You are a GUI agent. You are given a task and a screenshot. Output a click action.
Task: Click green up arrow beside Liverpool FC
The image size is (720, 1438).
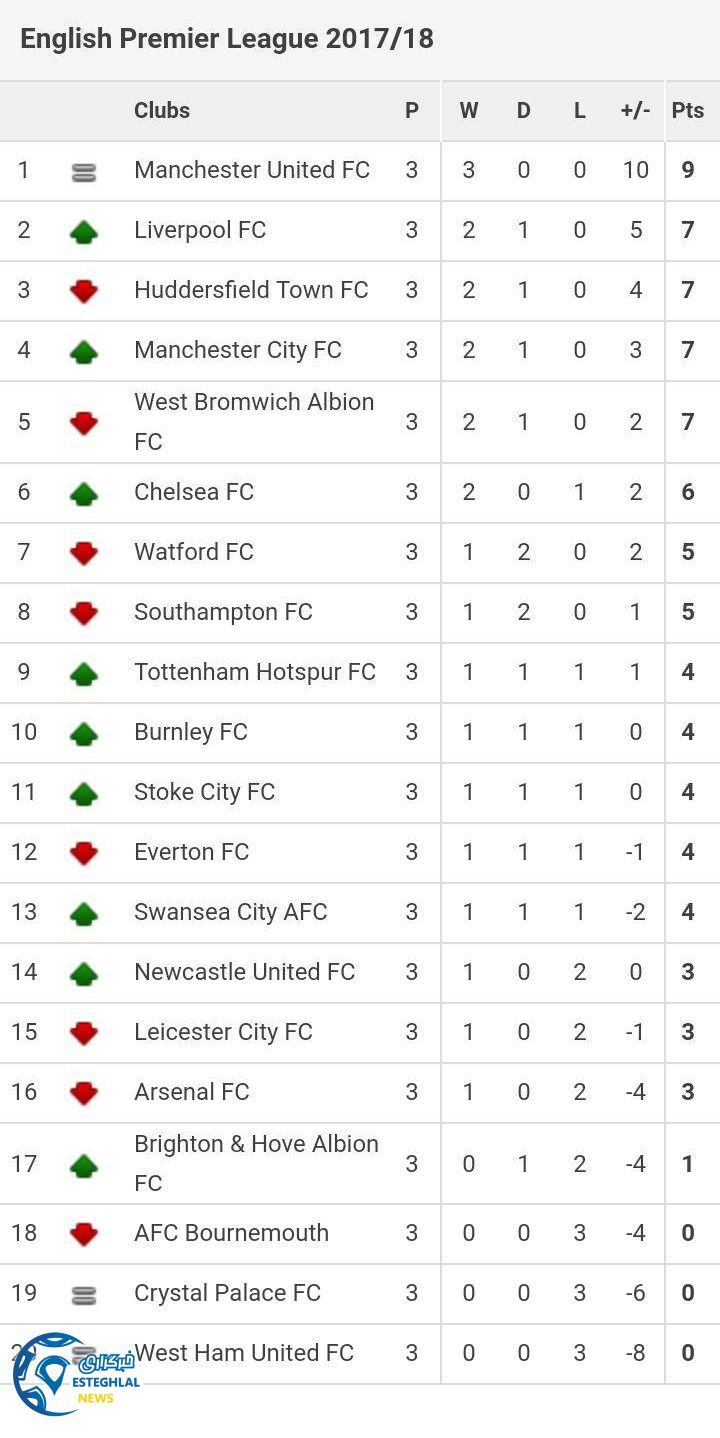pyautogui.click(x=84, y=232)
